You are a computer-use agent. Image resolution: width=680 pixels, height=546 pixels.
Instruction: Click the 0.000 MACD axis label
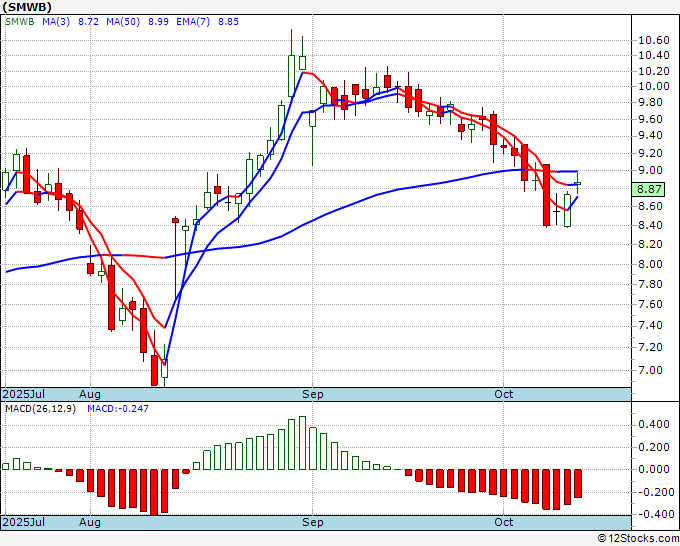pos(654,469)
